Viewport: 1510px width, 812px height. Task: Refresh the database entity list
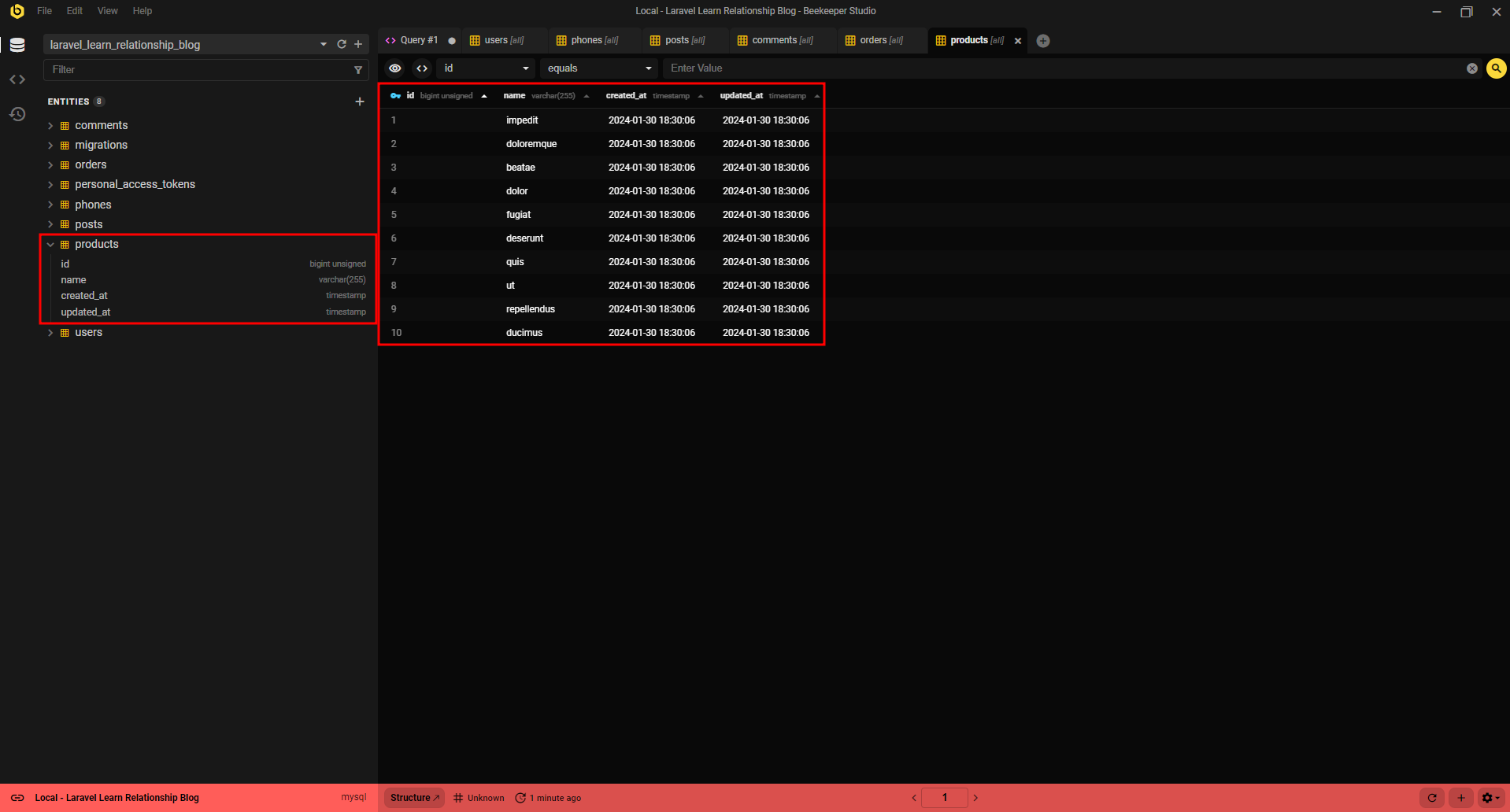(x=342, y=45)
